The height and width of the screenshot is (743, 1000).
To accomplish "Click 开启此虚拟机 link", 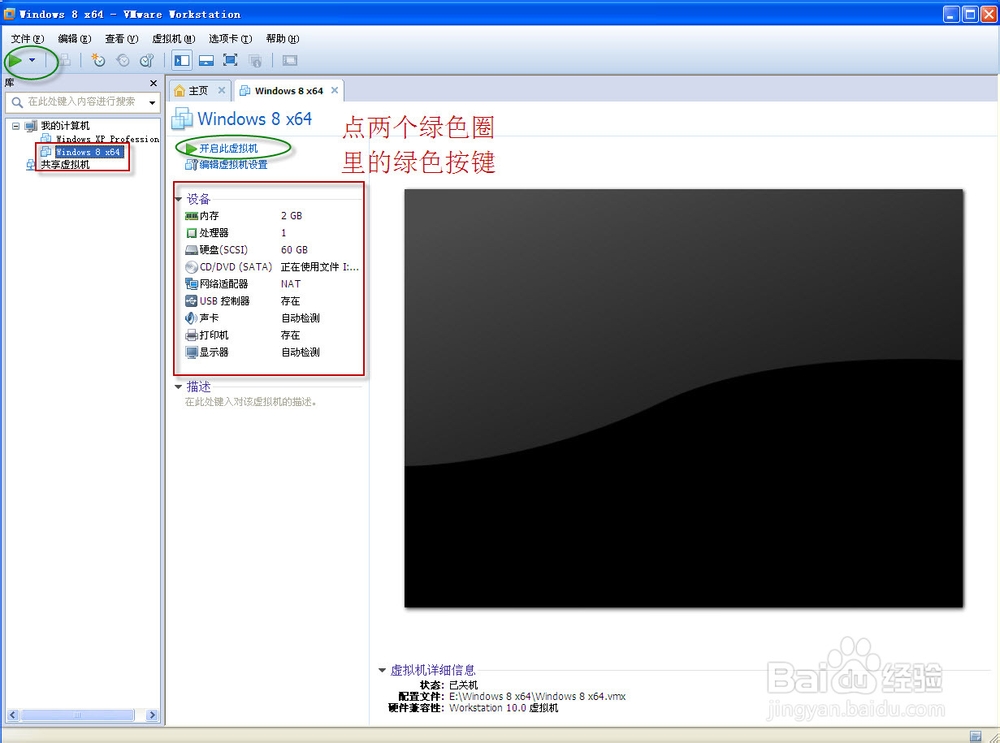I will click(228, 148).
